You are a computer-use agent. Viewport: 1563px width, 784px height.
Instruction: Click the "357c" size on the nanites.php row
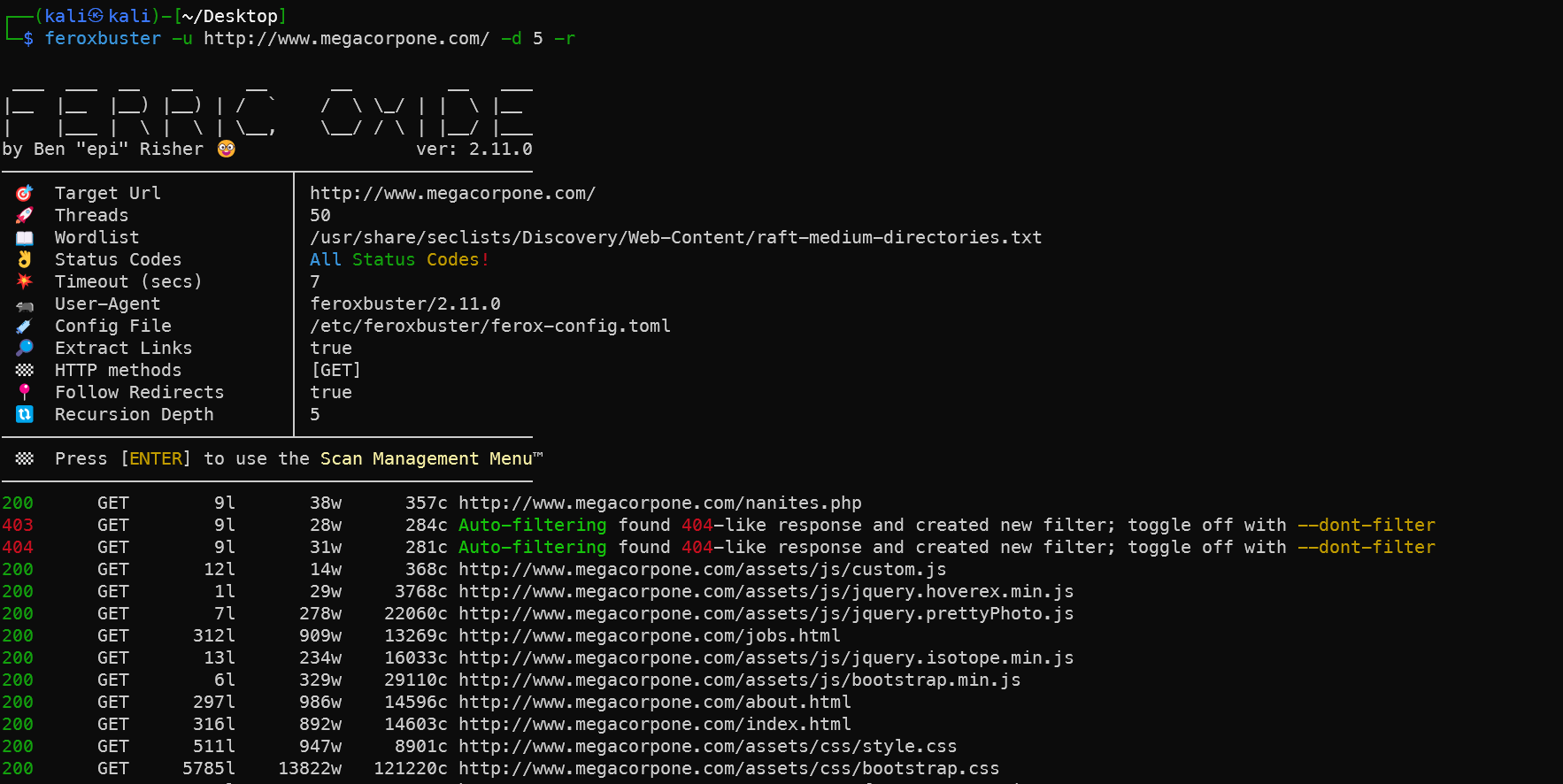coord(427,503)
